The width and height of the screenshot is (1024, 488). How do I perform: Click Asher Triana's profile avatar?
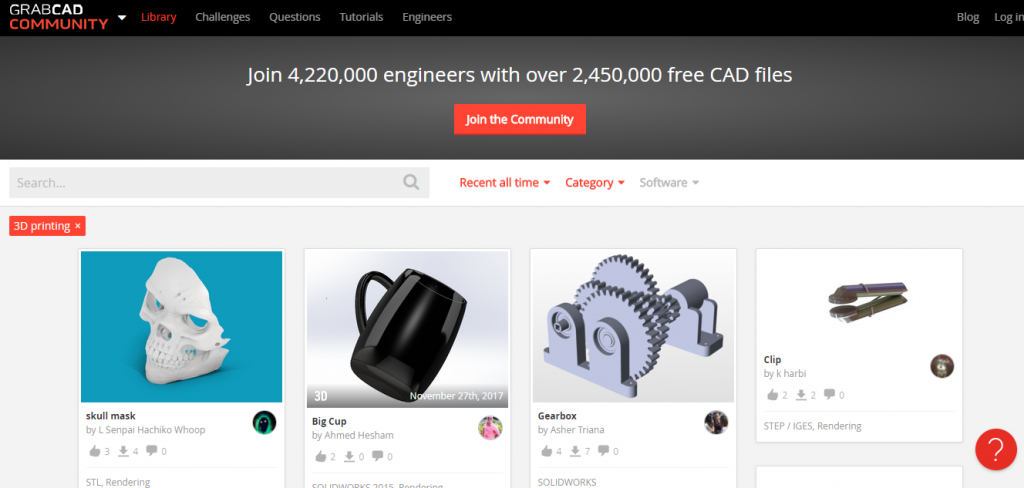click(716, 423)
